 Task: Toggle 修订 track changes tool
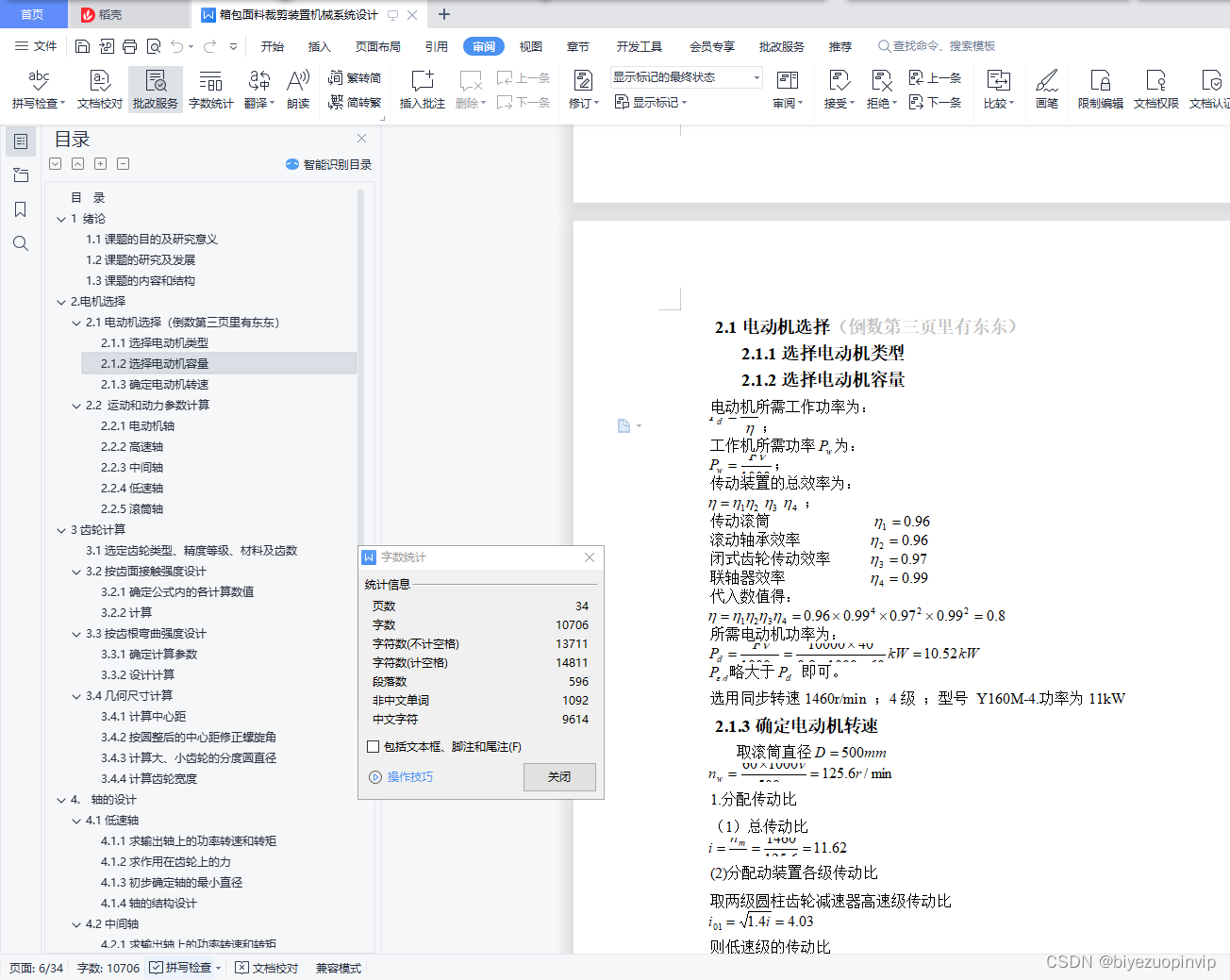pyautogui.click(x=584, y=90)
